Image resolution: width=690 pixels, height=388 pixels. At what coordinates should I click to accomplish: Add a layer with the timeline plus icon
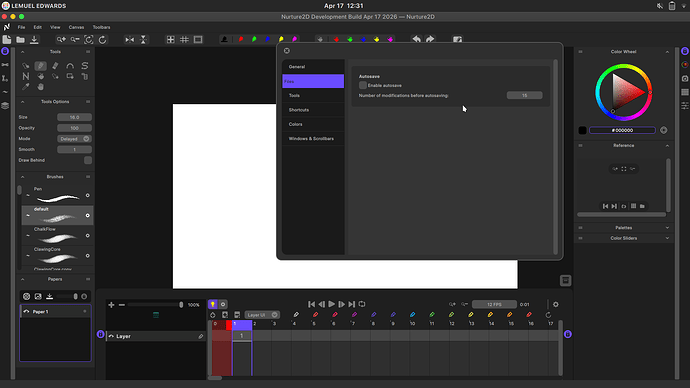coord(111,305)
